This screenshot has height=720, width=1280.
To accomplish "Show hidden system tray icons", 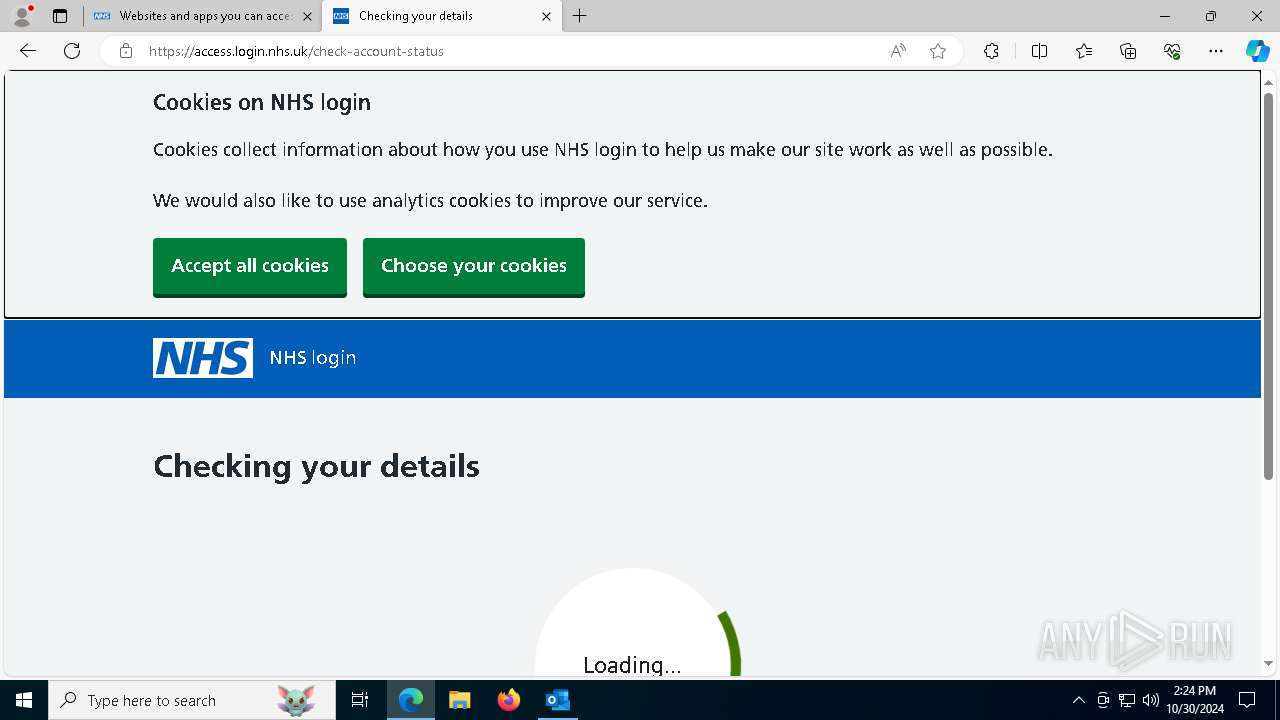I will coord(1078,700).
